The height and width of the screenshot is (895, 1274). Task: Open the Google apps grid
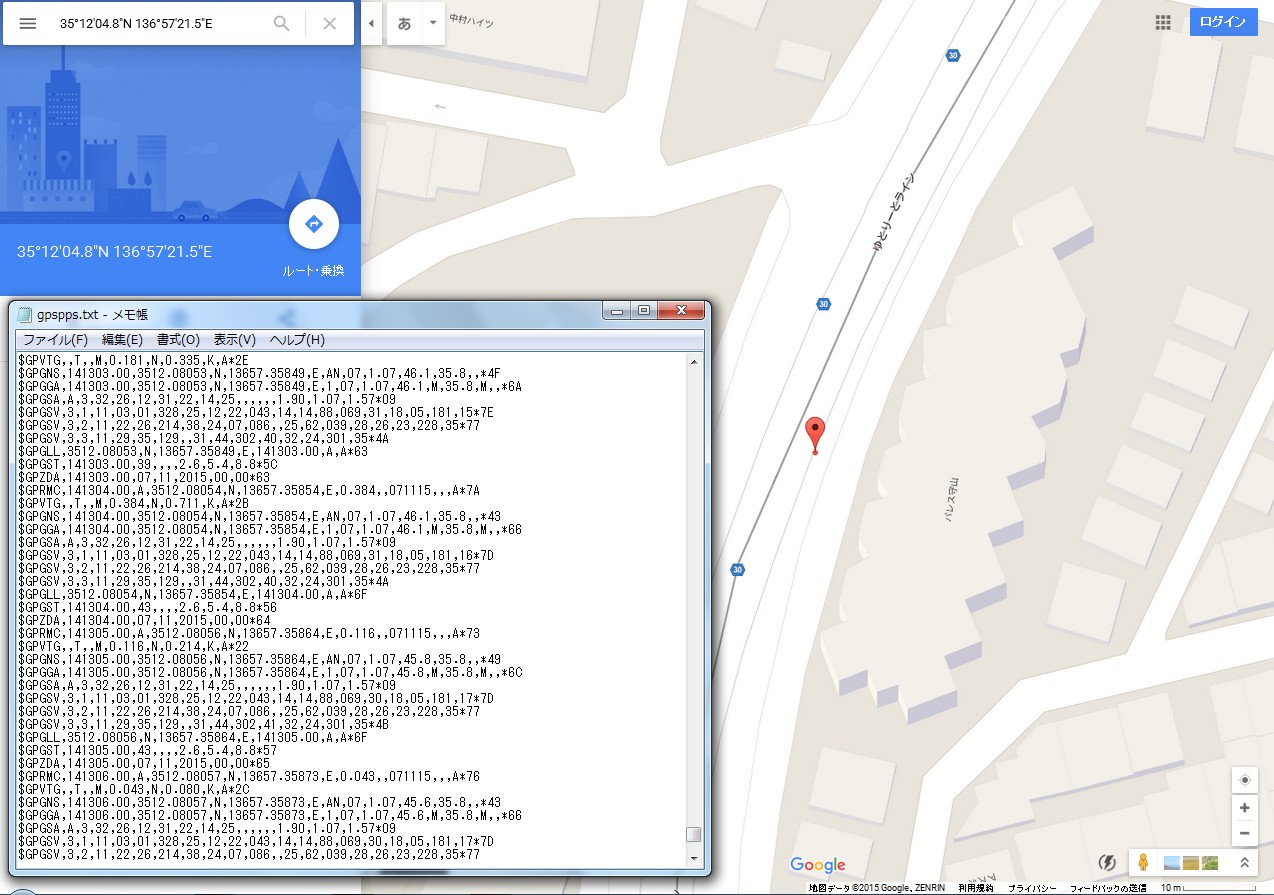[x=1163, y=23]
